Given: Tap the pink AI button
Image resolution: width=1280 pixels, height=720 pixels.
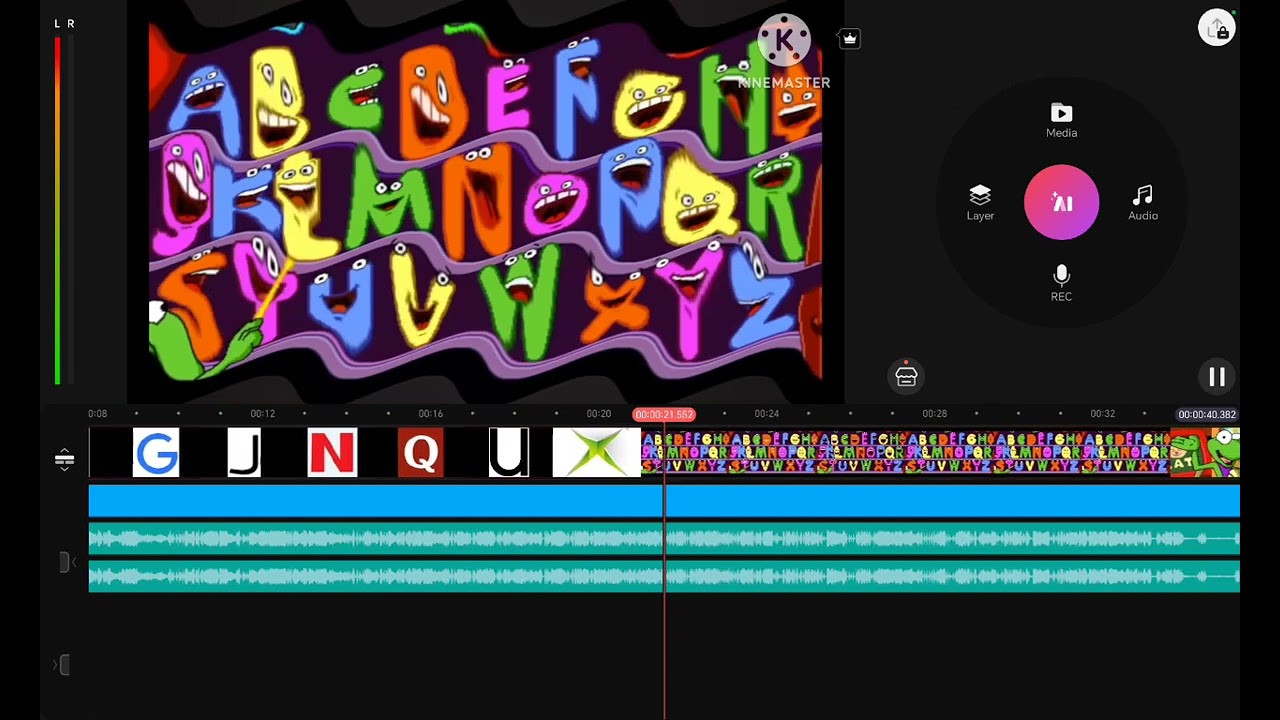Looking at the screenshot, I should (x=1061, y=203).
